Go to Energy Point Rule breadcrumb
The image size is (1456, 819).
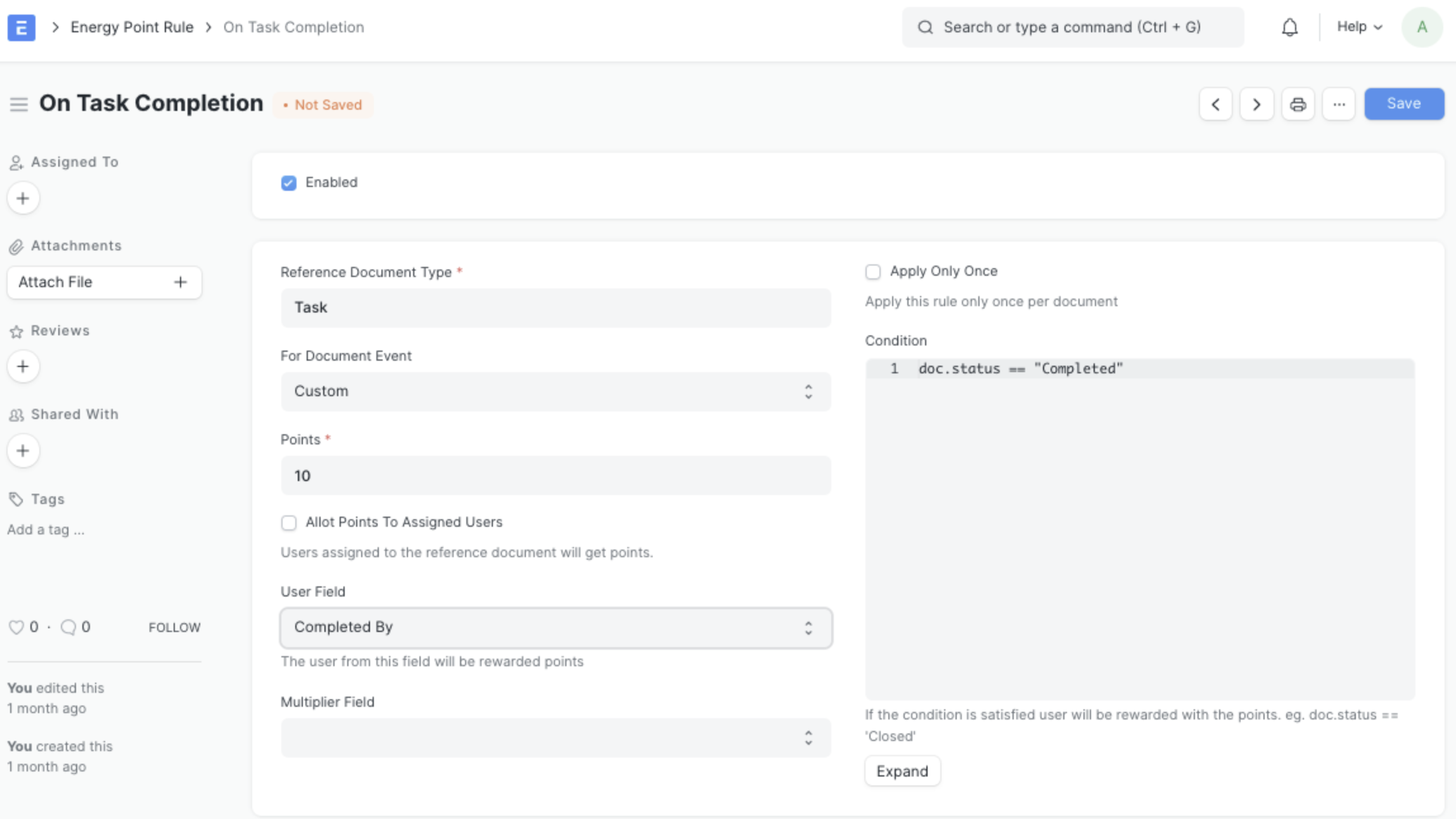(x=132, y=27)
